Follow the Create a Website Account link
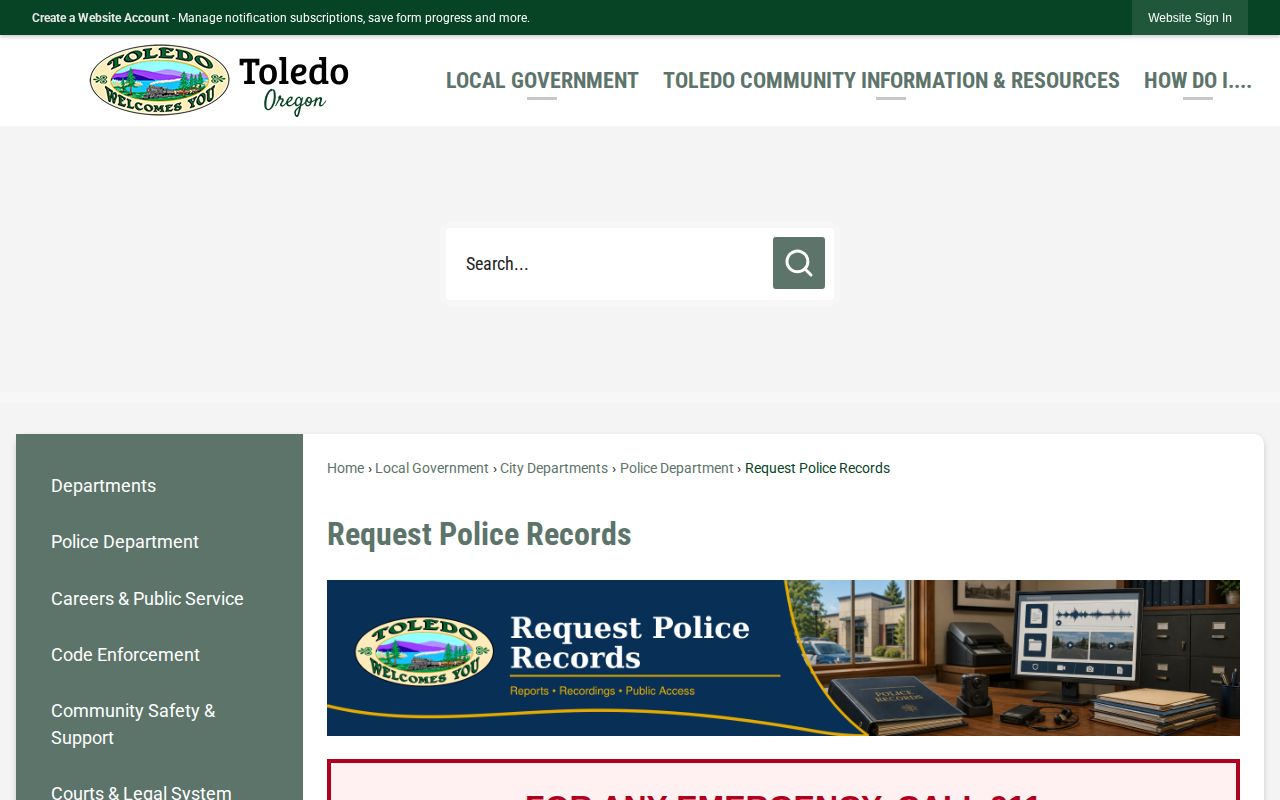This screenshot has height=800, width=1280. [100, 18]
